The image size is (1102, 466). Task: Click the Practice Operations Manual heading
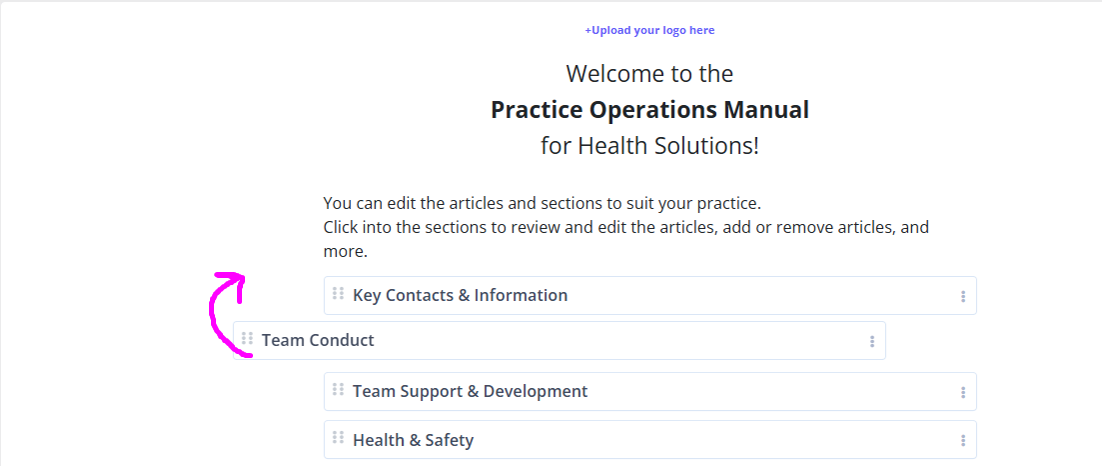649,110
